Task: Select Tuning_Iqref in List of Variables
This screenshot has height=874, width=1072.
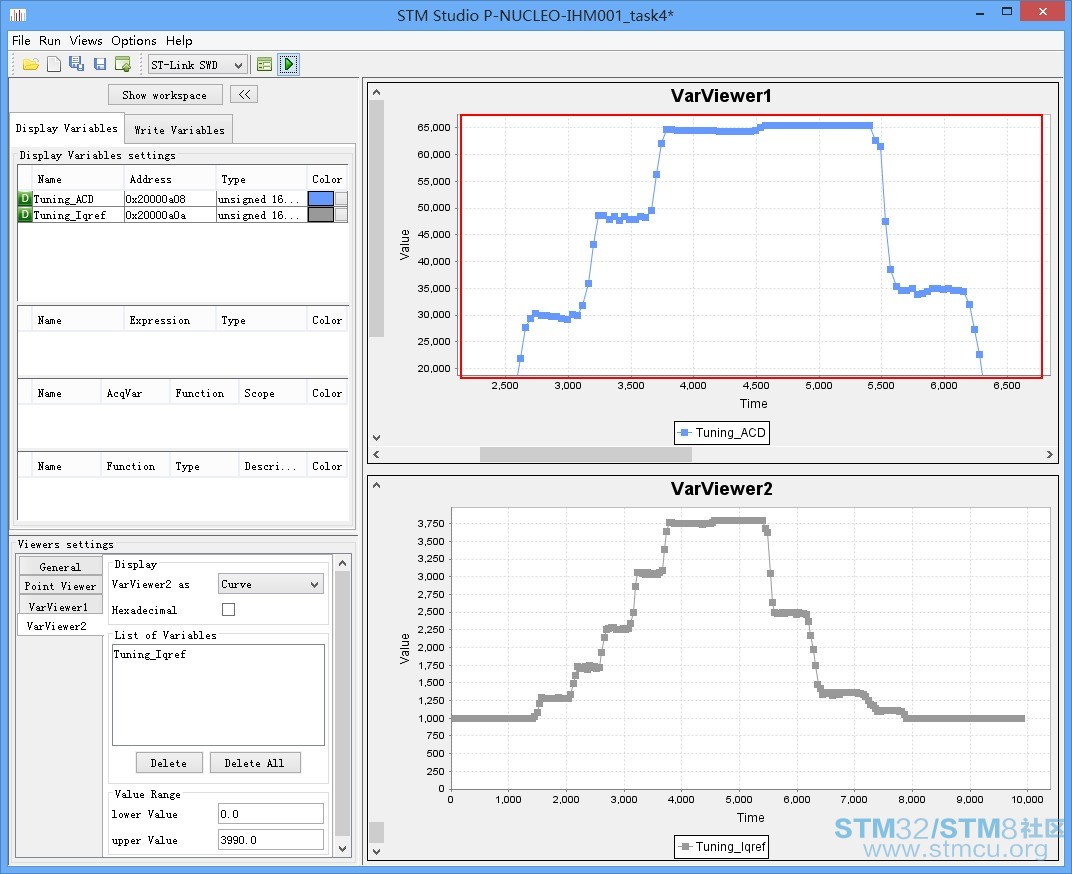Action: click(149, 654)
